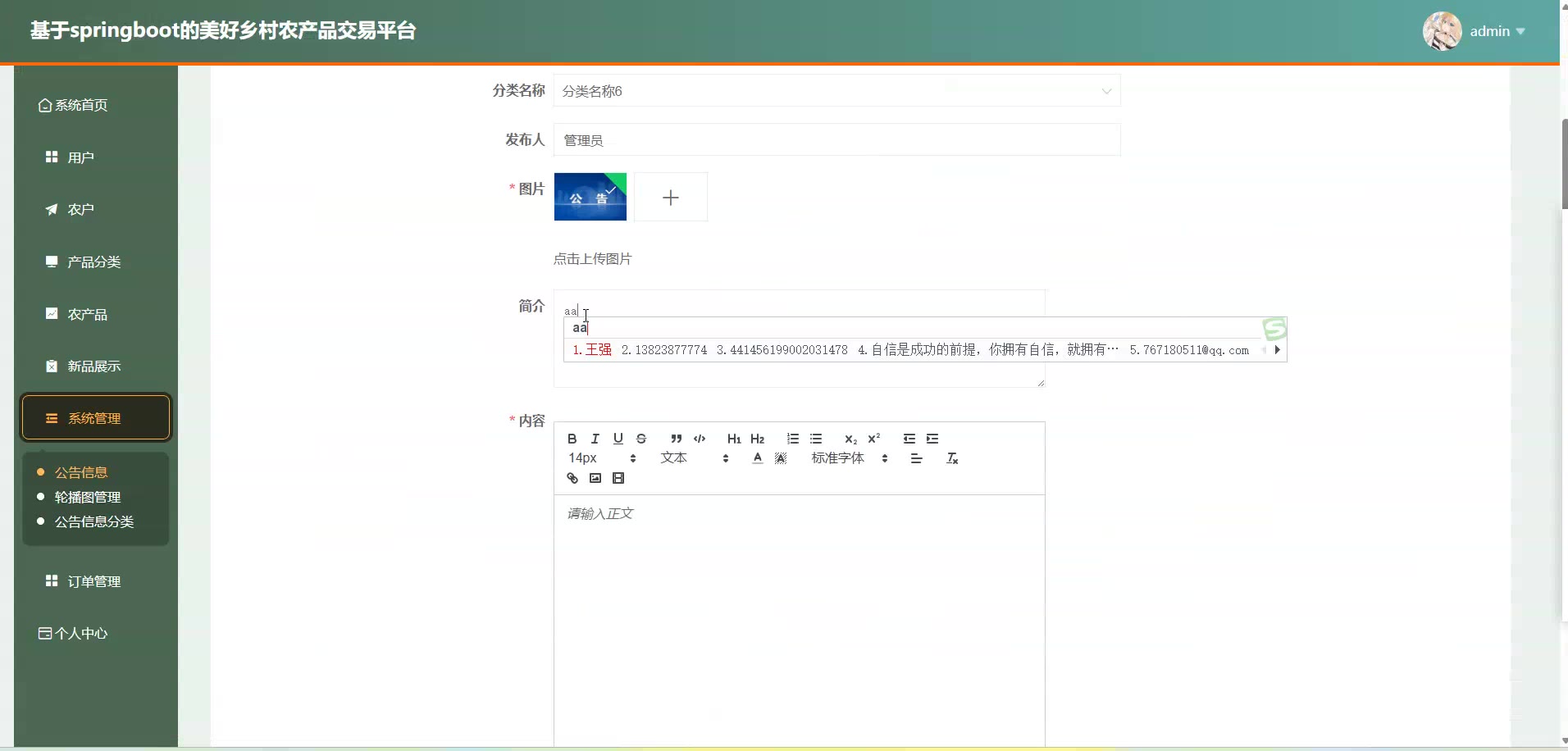Apply ordered numbered list

792,439
